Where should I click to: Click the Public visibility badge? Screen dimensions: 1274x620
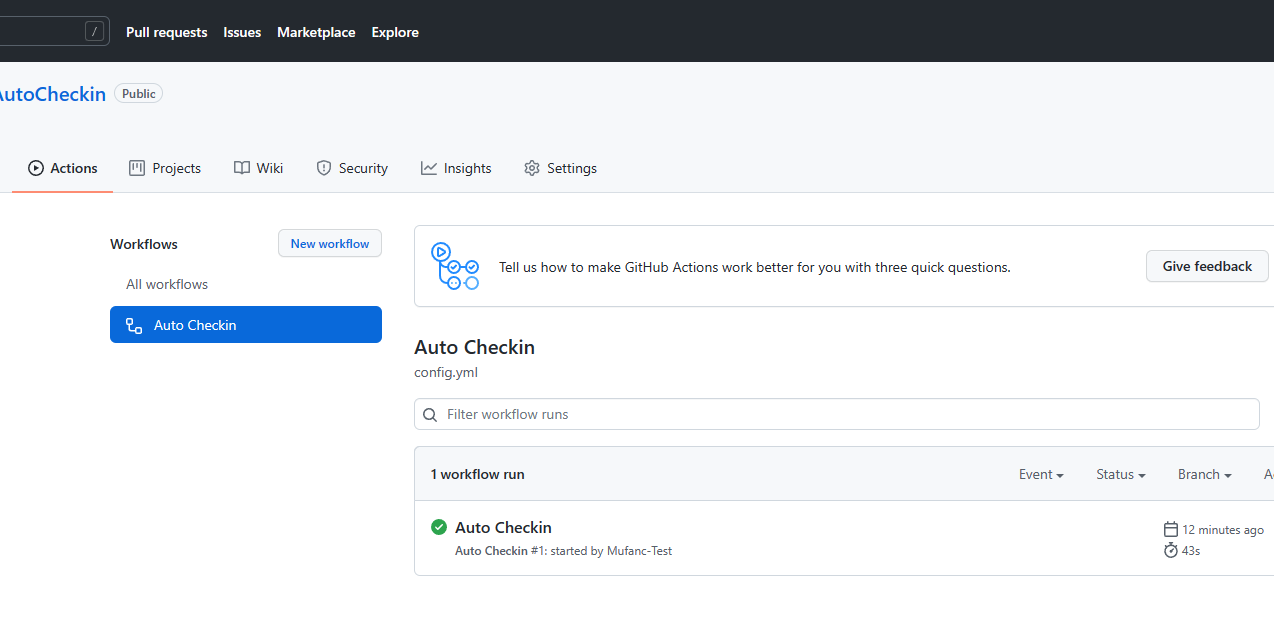139,93
